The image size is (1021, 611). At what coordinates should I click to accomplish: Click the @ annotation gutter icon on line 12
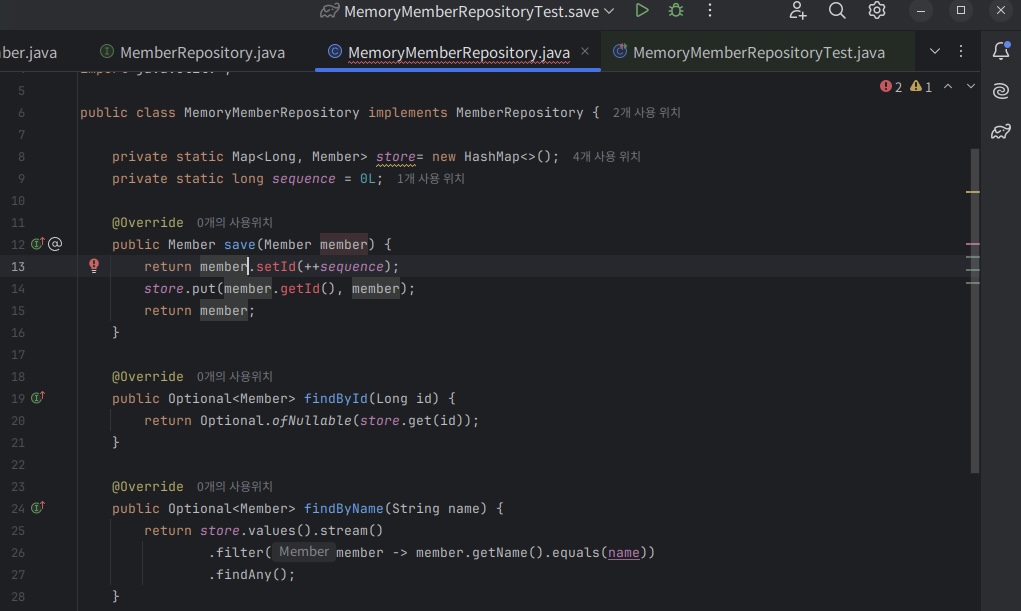point(55,244)
